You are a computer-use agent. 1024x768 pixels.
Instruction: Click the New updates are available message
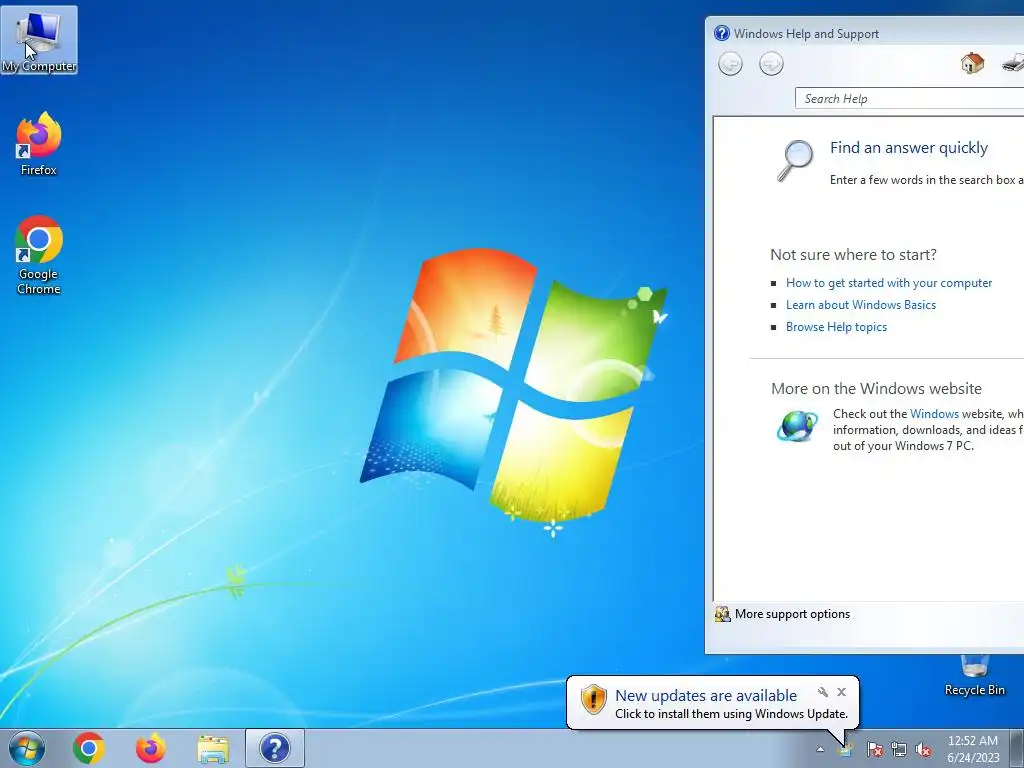click(706, 696)
